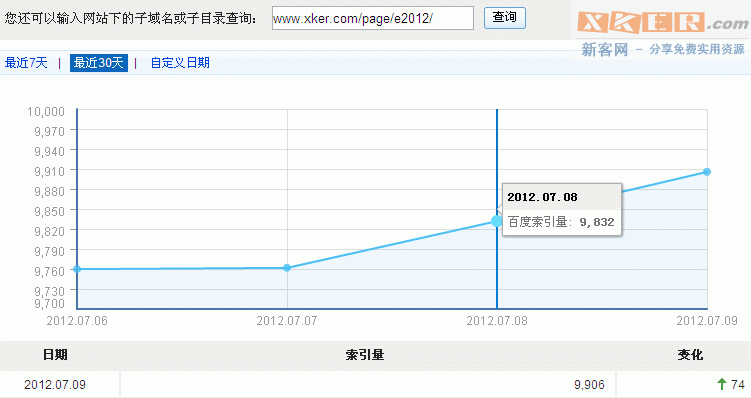Viewport: 751px width, 398px height.
Task: Select the 最近30天 tab
Action: (99, 63)
